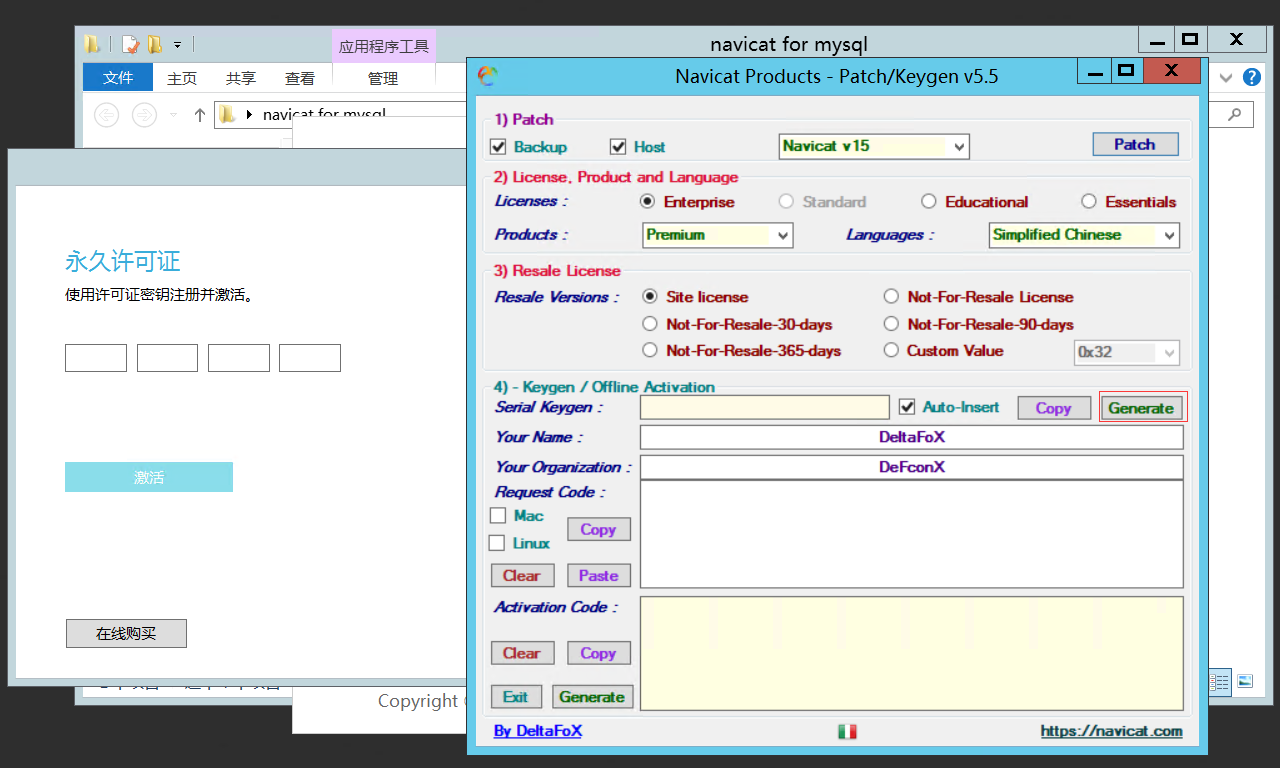Click the Explorer up-arrow navigation icon

pos(199,115)
